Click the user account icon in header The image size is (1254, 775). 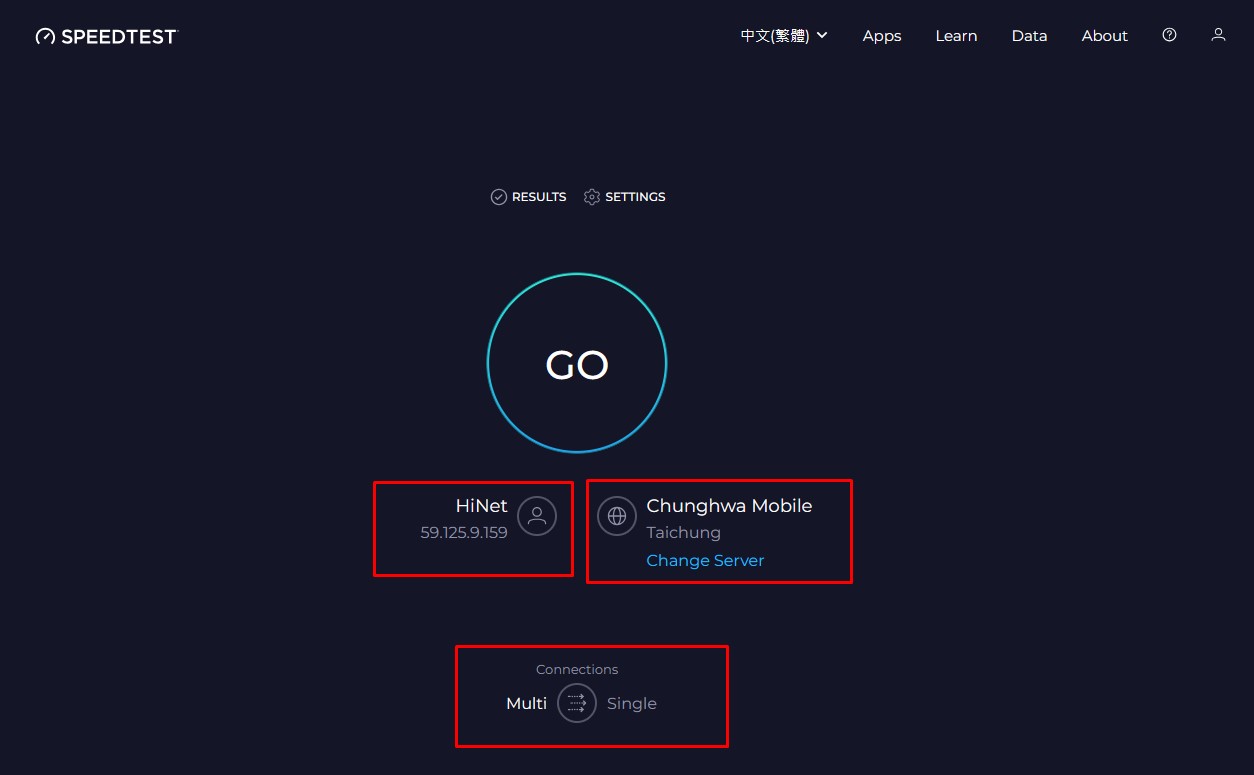1218,35
